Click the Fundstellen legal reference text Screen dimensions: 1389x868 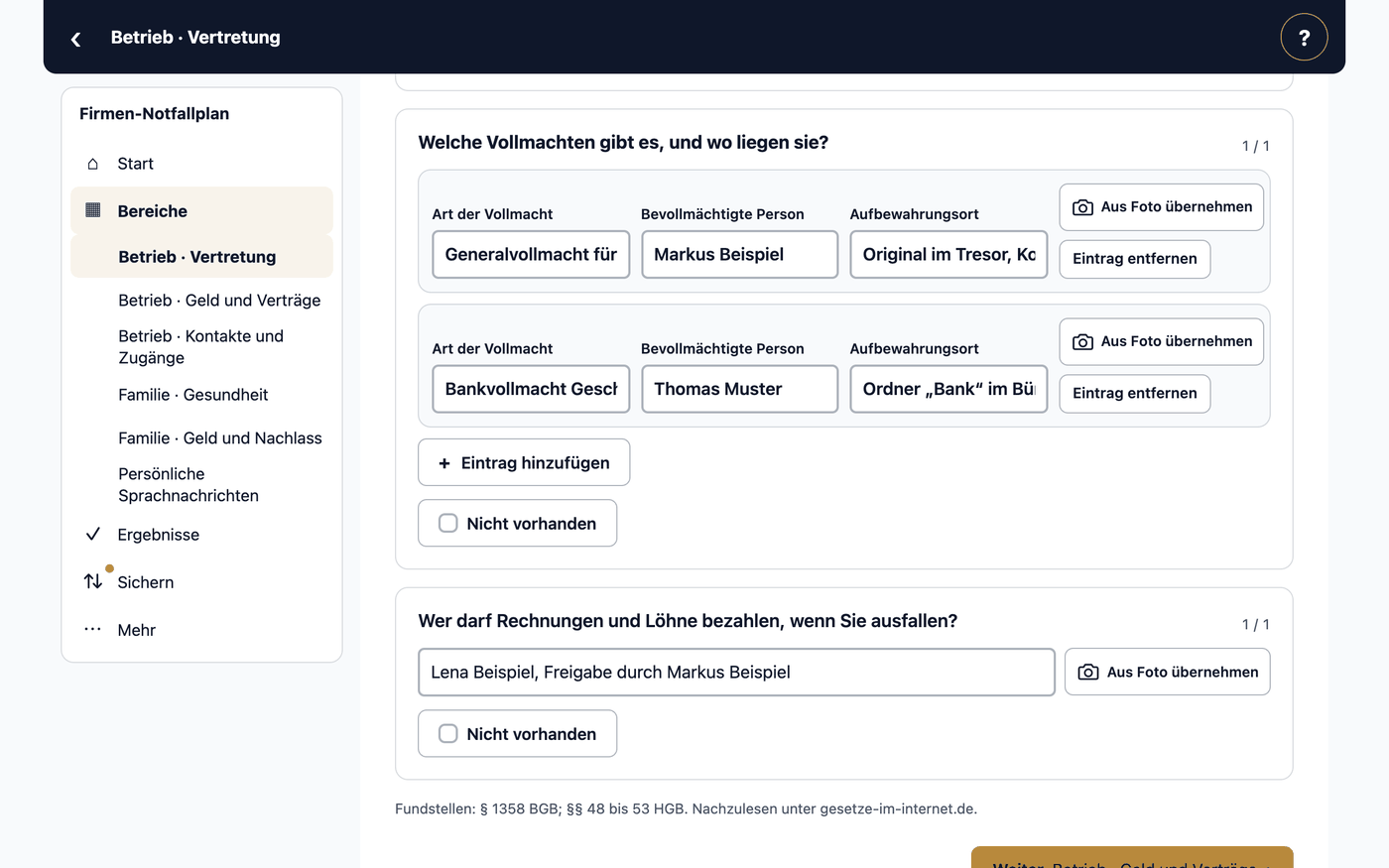[686, 808]
